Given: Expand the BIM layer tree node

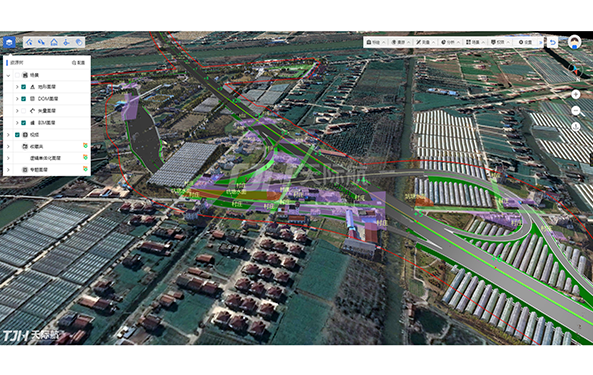Looking at the screenshot, I should click(17, 122).
